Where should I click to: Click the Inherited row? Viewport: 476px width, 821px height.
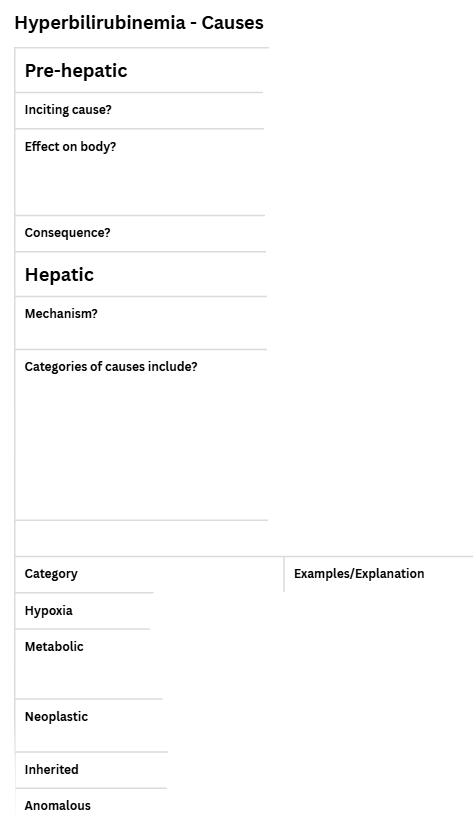pos(91,770)
